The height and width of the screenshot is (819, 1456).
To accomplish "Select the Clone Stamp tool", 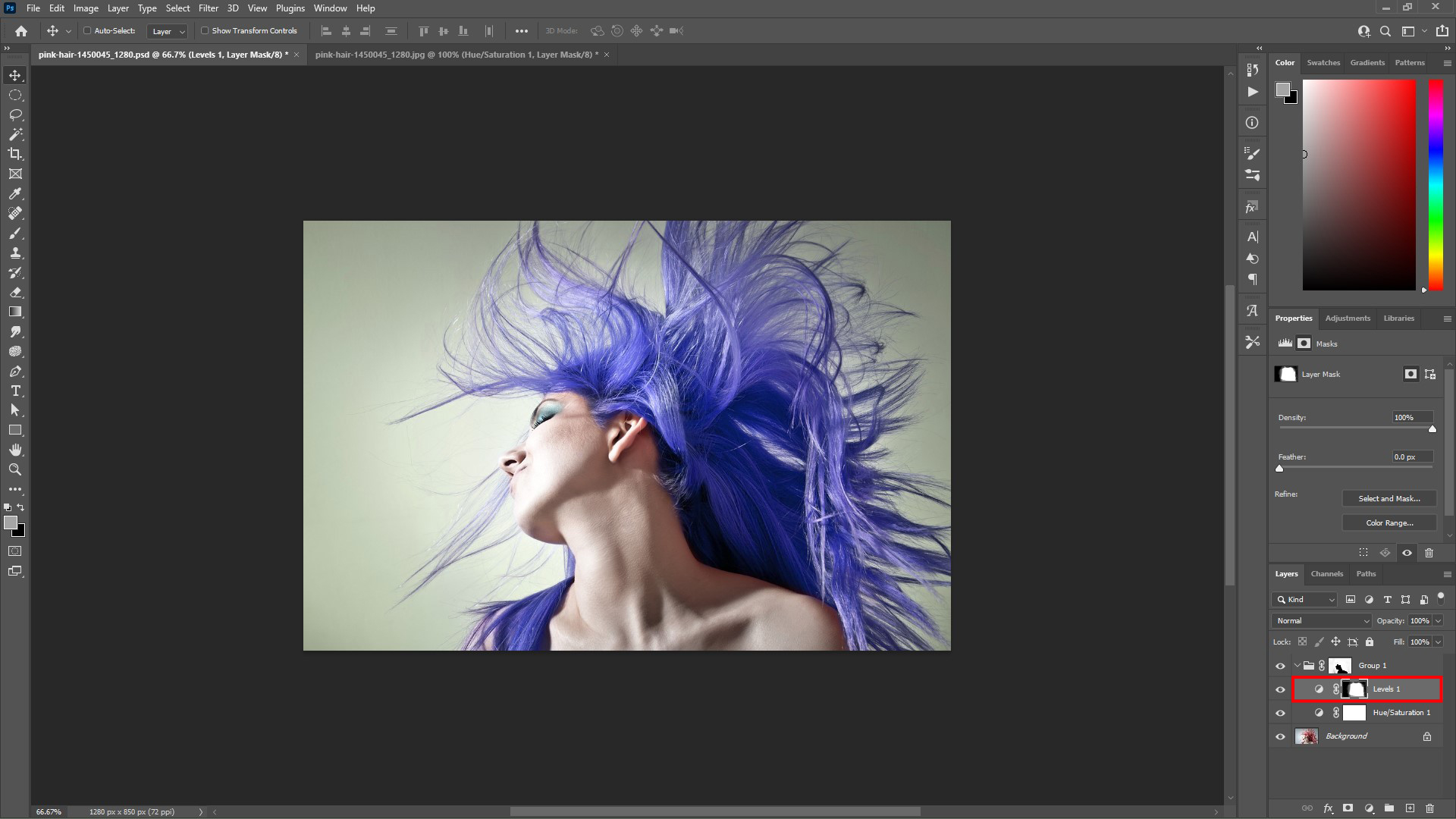I will 15,253.
